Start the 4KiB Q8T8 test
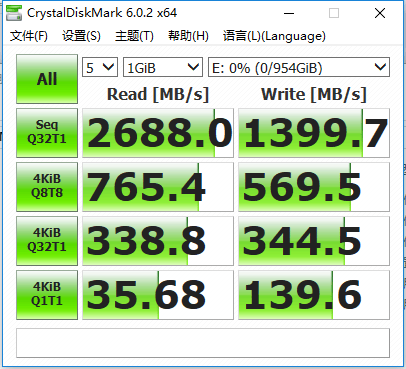The height and width of the screenshot is (369, 406). pos(47,187)
